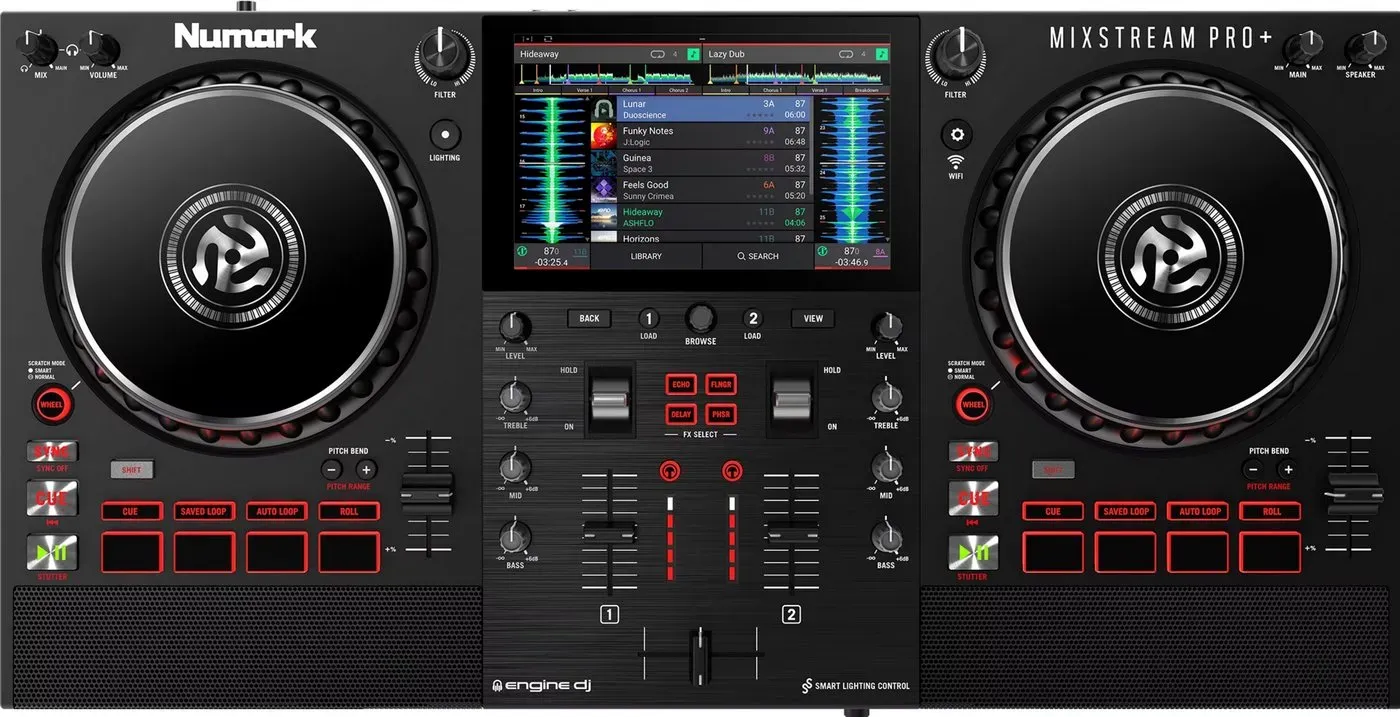Tap deck 1 SHIFT button
The height and width of the screenshot is (717, 1400).
(132, 469)
